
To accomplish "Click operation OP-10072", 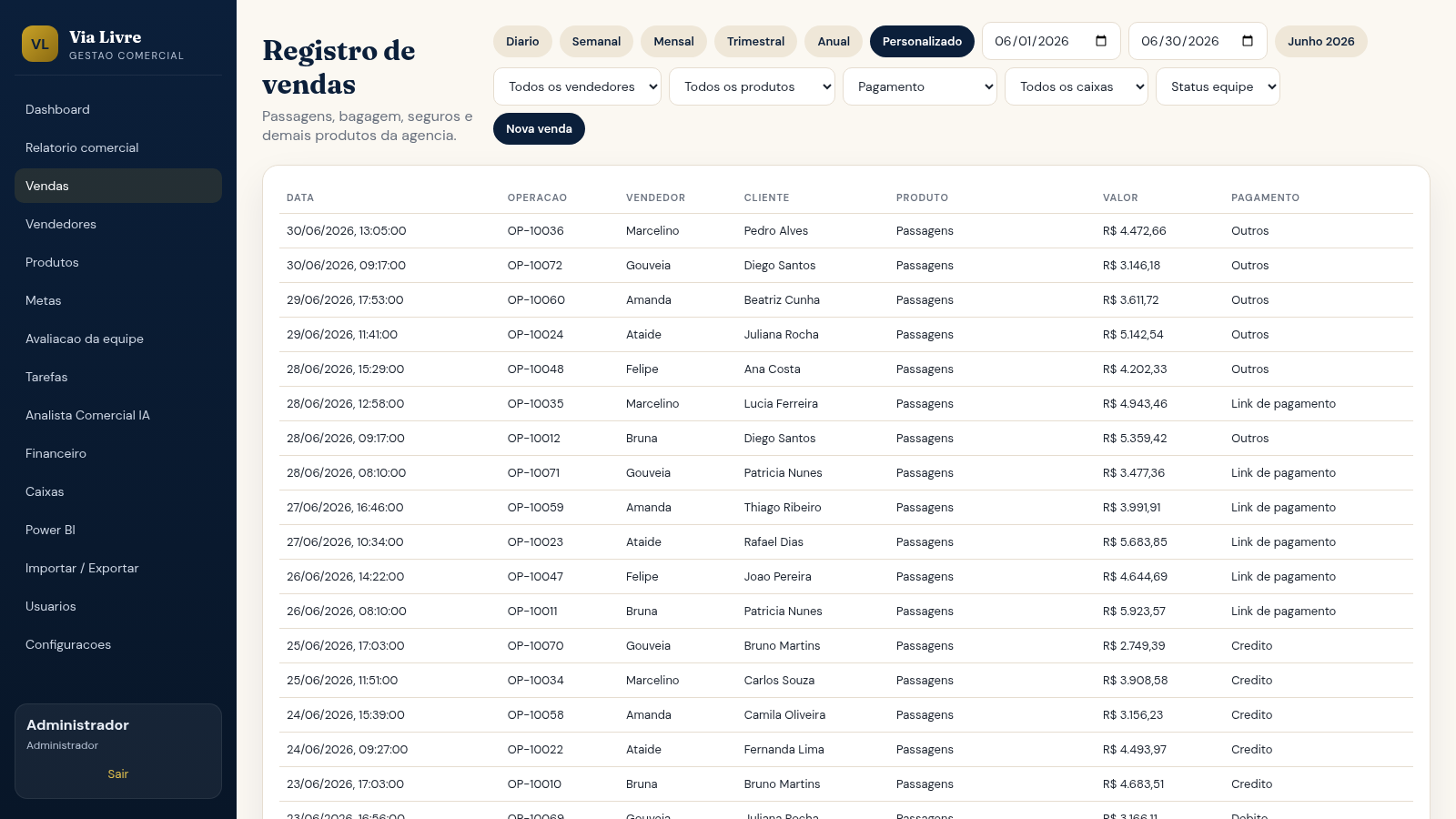I will [x=535, y=266].
